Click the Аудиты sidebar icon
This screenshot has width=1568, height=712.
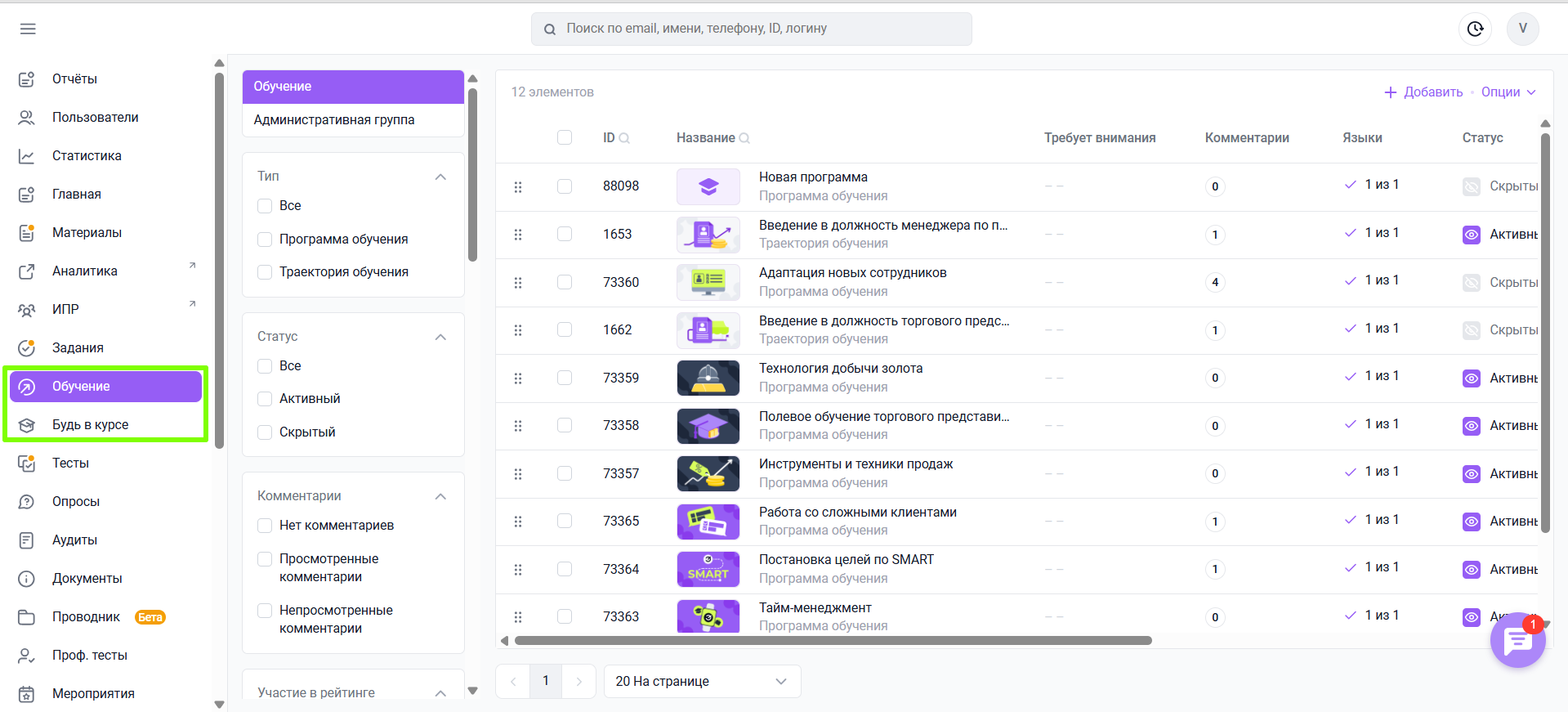tap(27, 540)
